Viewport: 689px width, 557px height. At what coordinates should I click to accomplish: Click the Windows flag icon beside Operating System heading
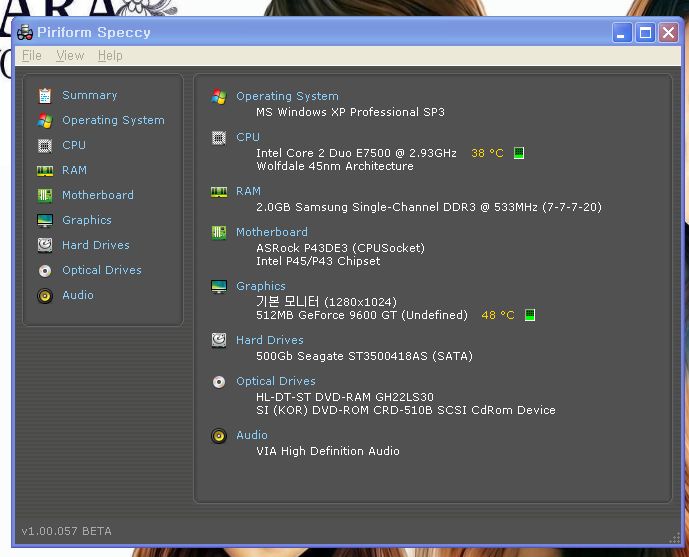pyautogui.click(x=219, y=97)
